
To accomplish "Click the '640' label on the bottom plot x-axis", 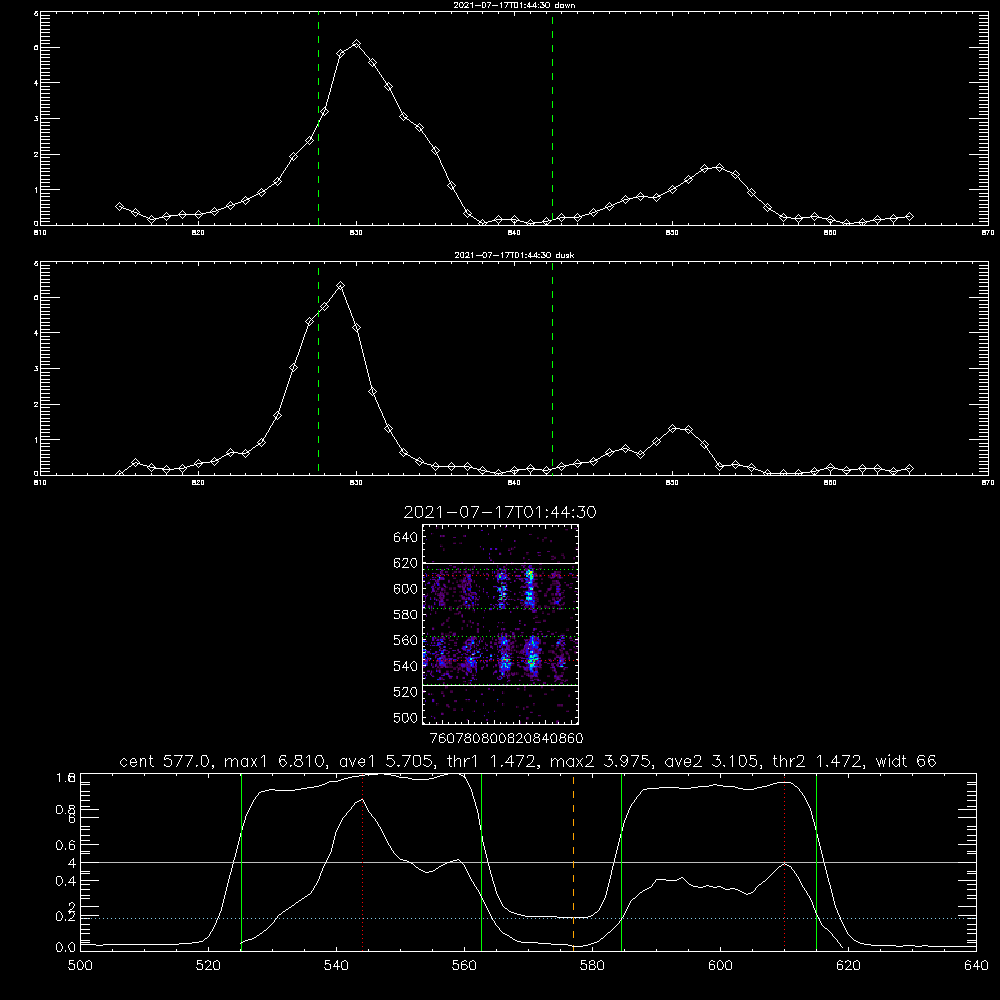I will [x=976, y=966].
